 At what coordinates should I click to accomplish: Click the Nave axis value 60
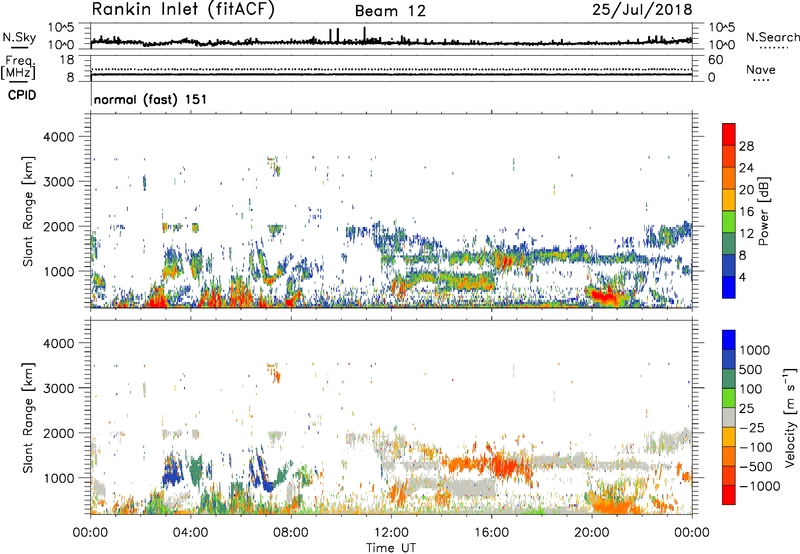coord(715,60)
